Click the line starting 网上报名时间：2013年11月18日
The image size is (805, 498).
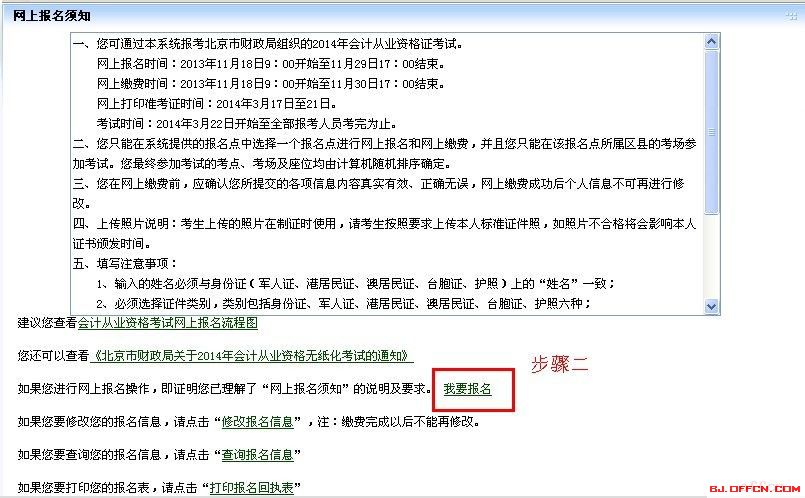click(271, 64)
